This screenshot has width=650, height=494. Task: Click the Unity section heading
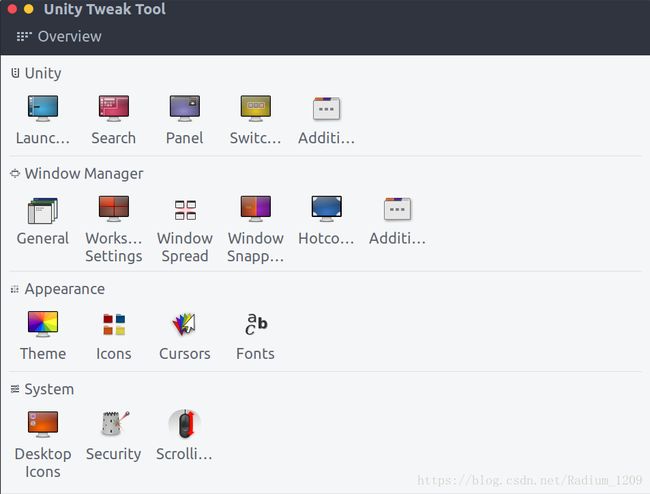[x=43, y=73]
